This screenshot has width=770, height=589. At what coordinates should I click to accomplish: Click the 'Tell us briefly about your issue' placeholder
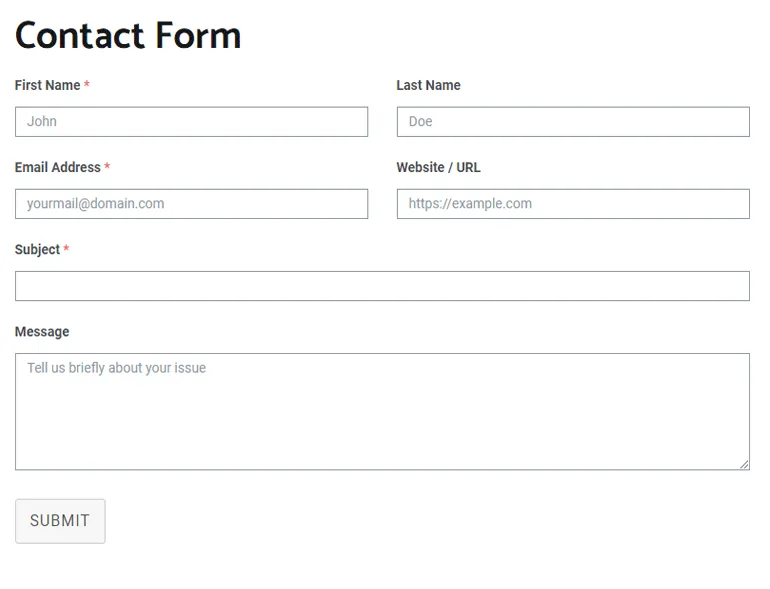click(116, 368)
